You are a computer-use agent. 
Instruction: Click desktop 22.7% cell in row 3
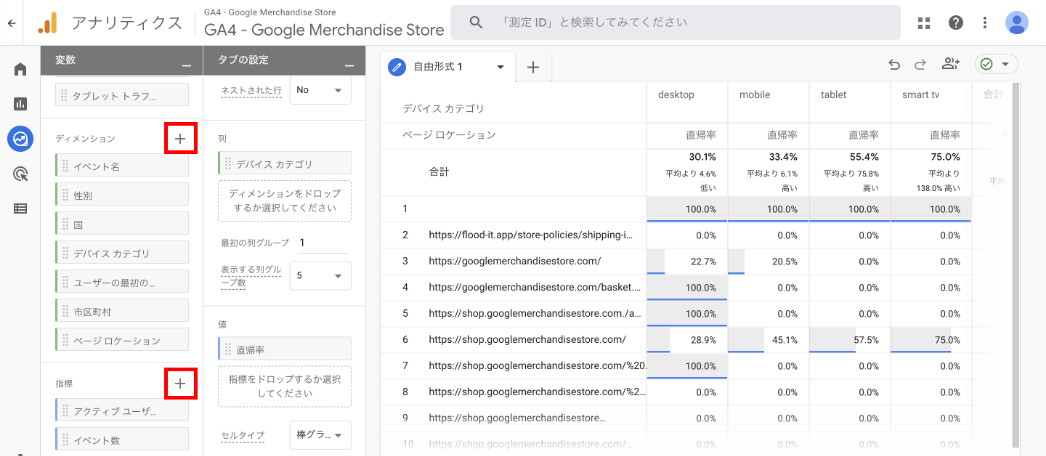[687, 261]
